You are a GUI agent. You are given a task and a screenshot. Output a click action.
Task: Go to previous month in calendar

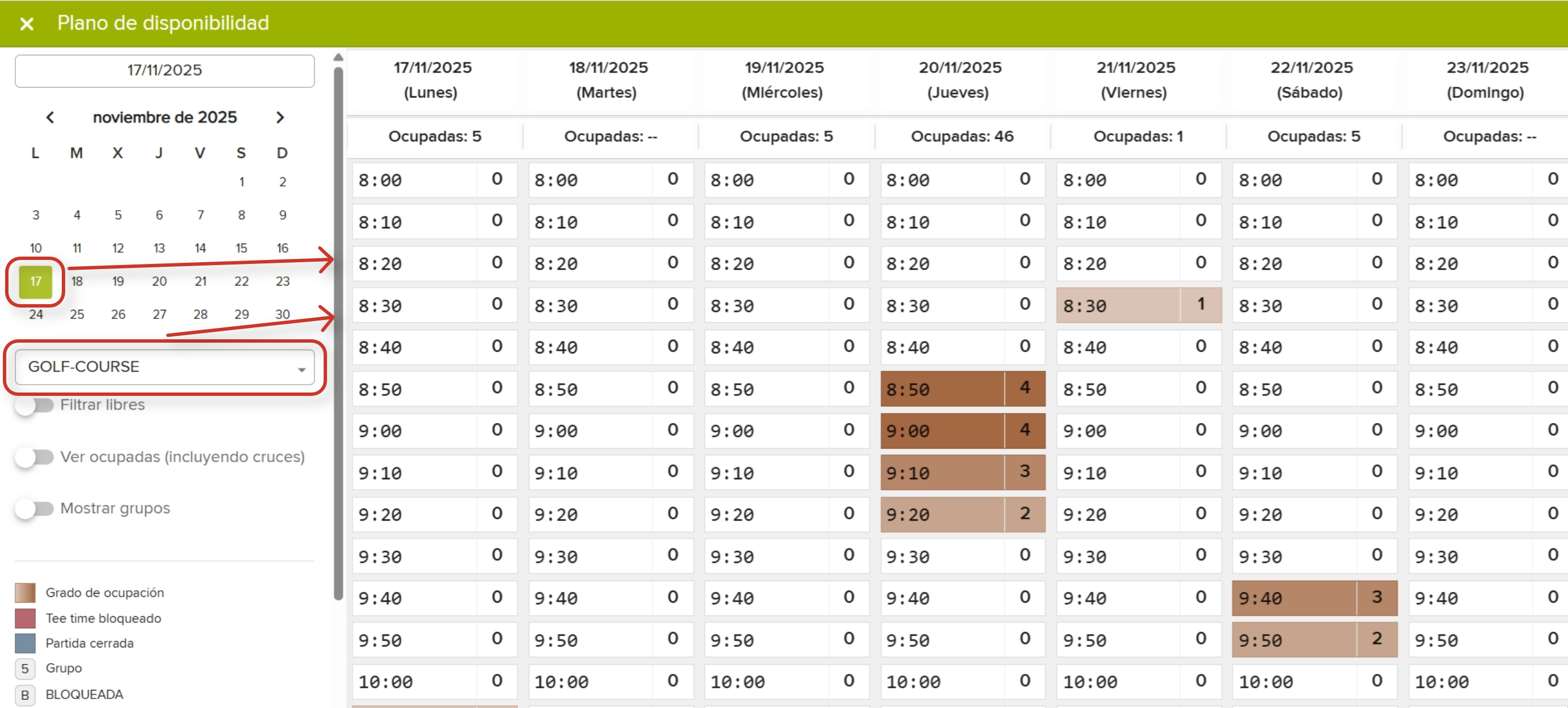click(x=50, y=117)
